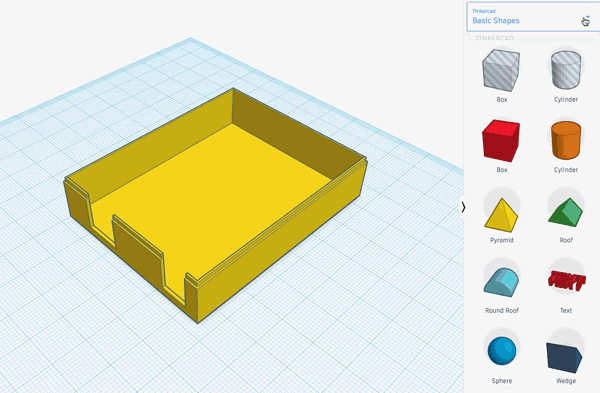Choose the yellow Pyramid shape
Screen dimensions: 600x393
(501, 215)
